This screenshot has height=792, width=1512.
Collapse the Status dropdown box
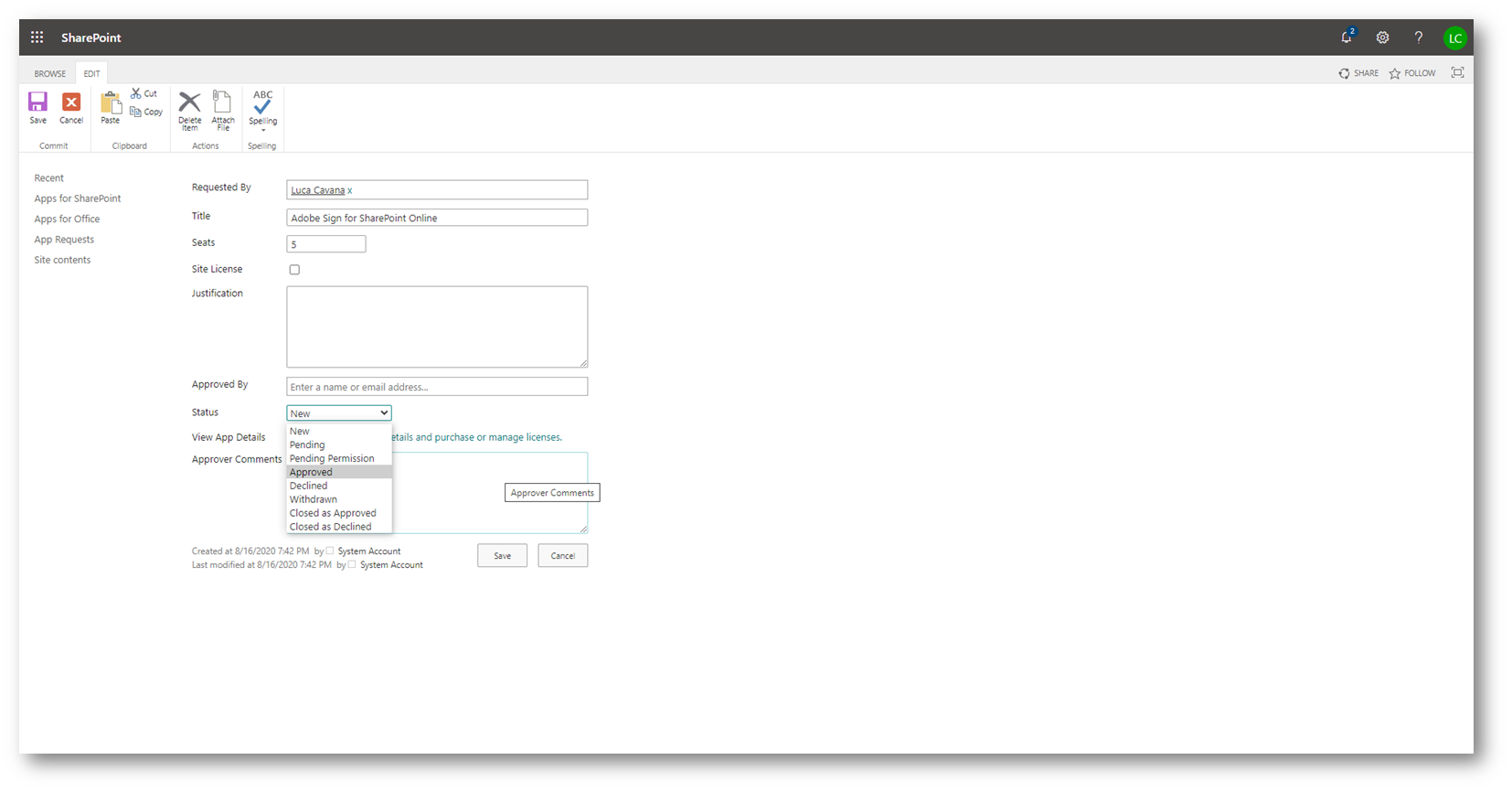coord(339,413)
